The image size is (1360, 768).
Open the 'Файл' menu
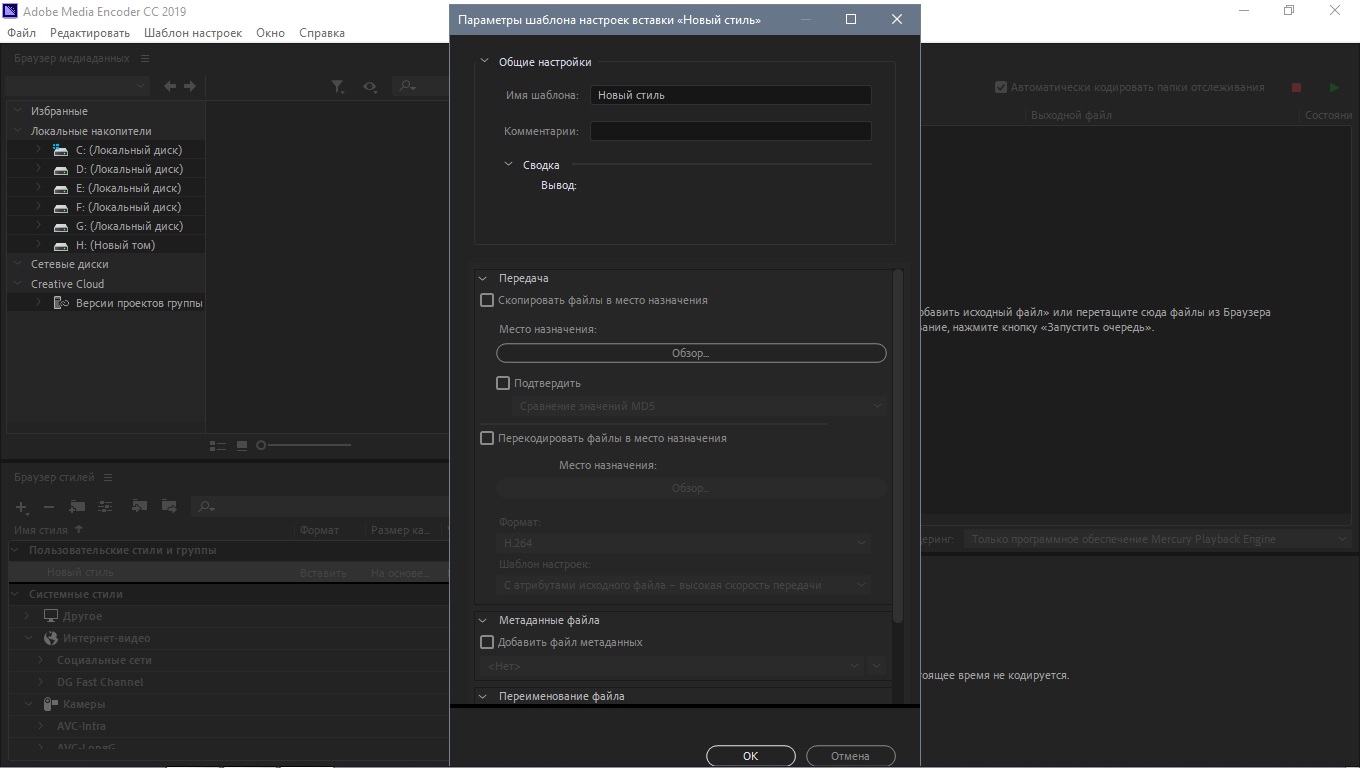[x=21, y=33]
